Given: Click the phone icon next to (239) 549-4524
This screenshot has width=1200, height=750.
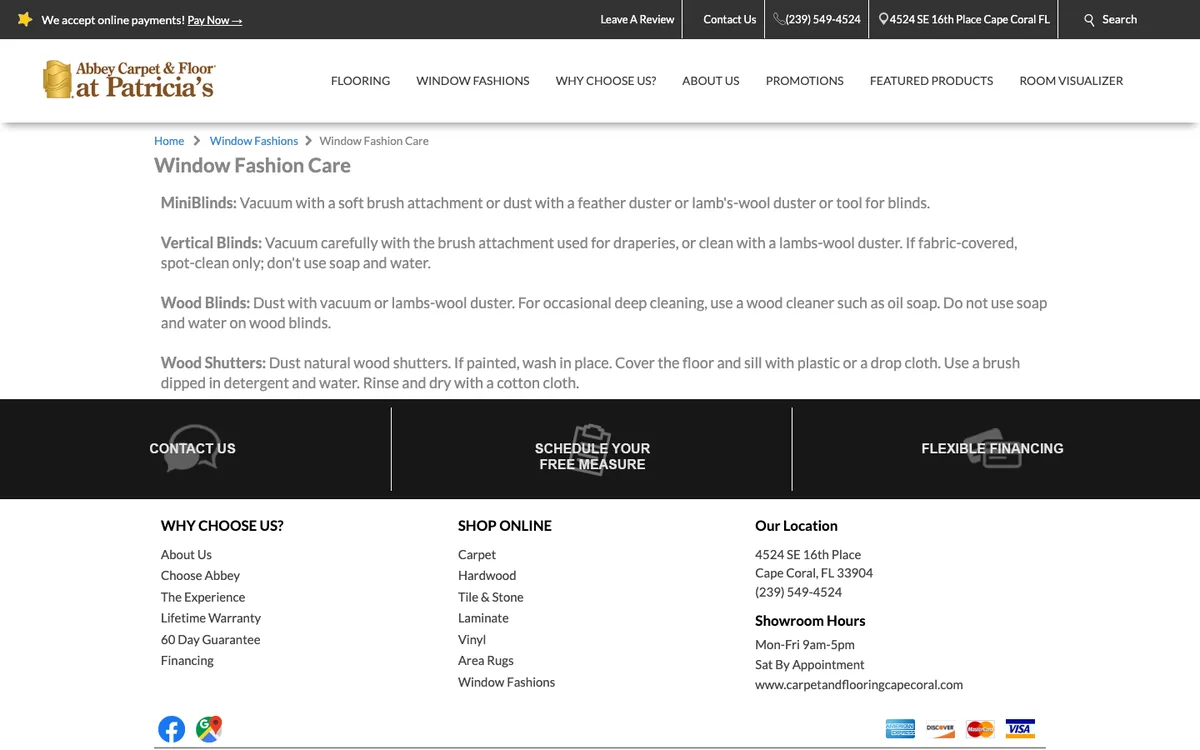Looking at the screenshot, I should tap(779, 19).
